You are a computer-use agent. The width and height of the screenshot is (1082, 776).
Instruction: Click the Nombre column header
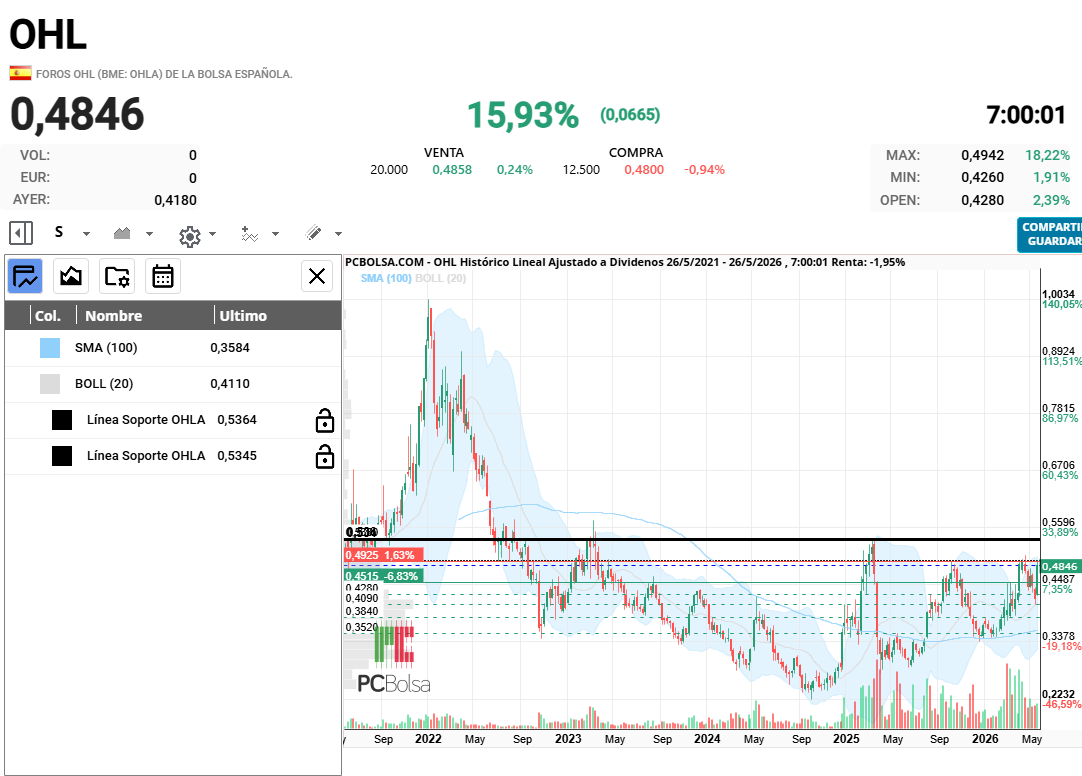pos(114,316)
